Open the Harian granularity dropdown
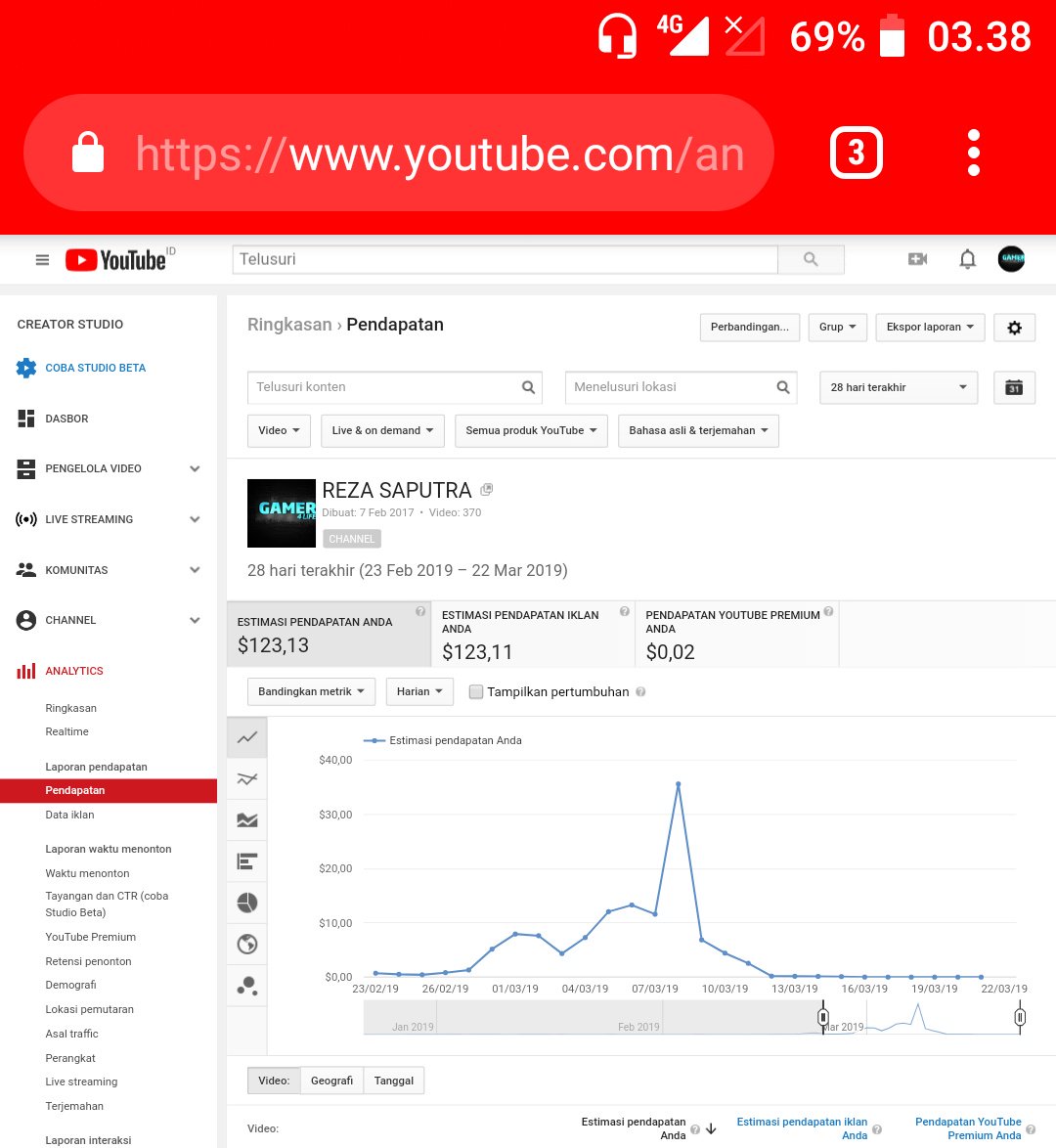Viewport: 1056px width, 1148px height. pos(419,692)
